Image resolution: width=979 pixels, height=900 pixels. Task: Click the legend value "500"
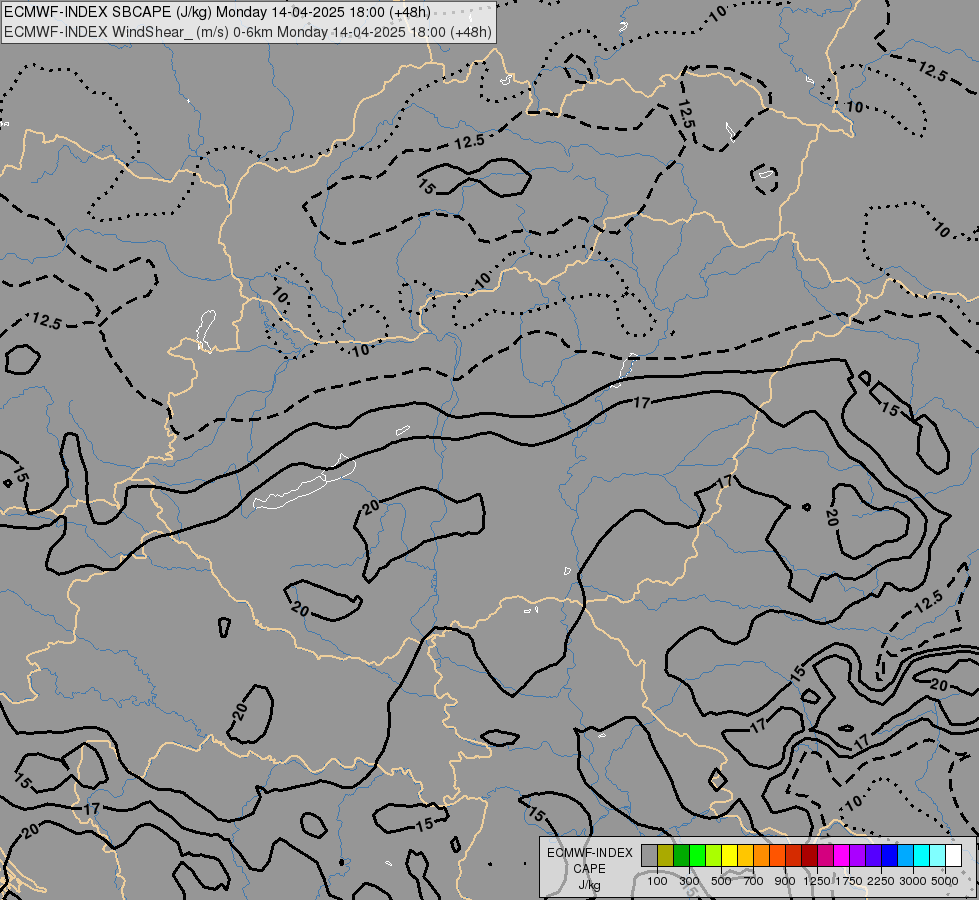click(x=721, y=881)
